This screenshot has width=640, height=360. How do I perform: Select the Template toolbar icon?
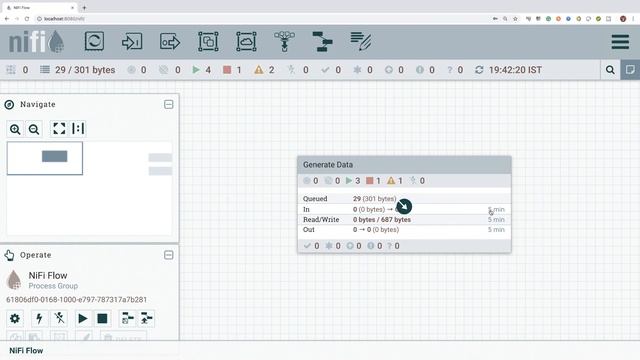322,42
